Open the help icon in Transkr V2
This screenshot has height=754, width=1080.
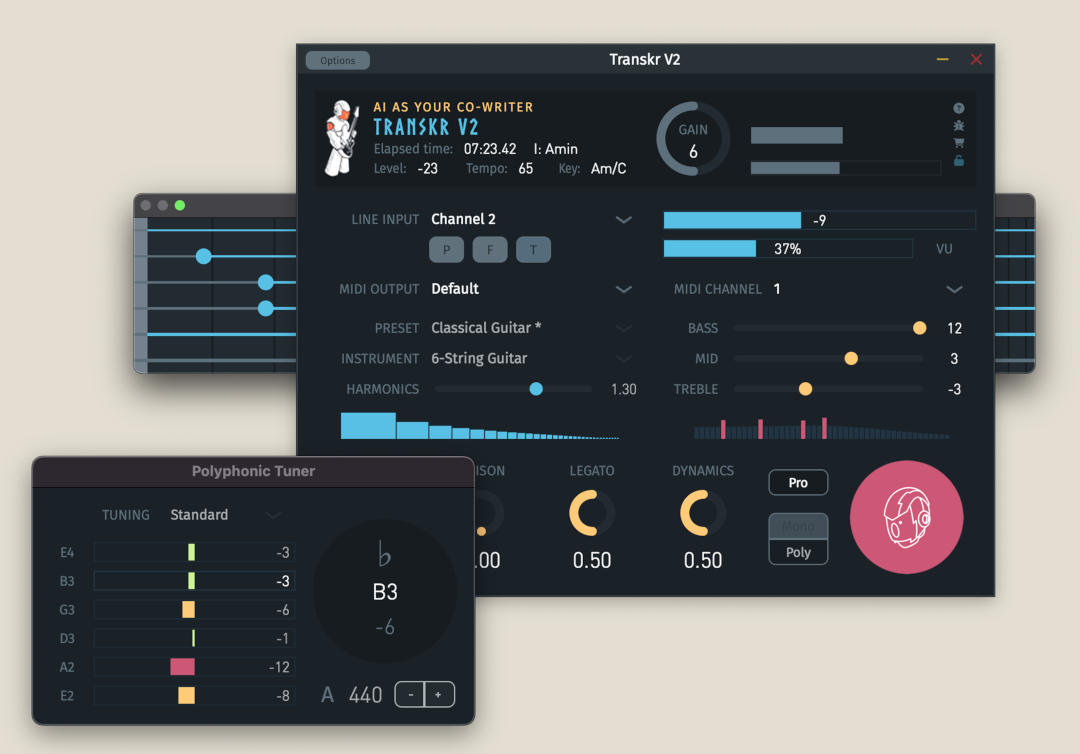coord(958,107)
